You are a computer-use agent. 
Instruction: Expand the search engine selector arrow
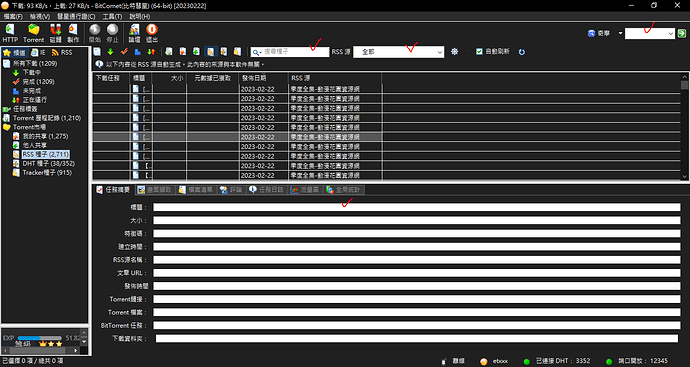pyautogui.click(x=620, y=33)
